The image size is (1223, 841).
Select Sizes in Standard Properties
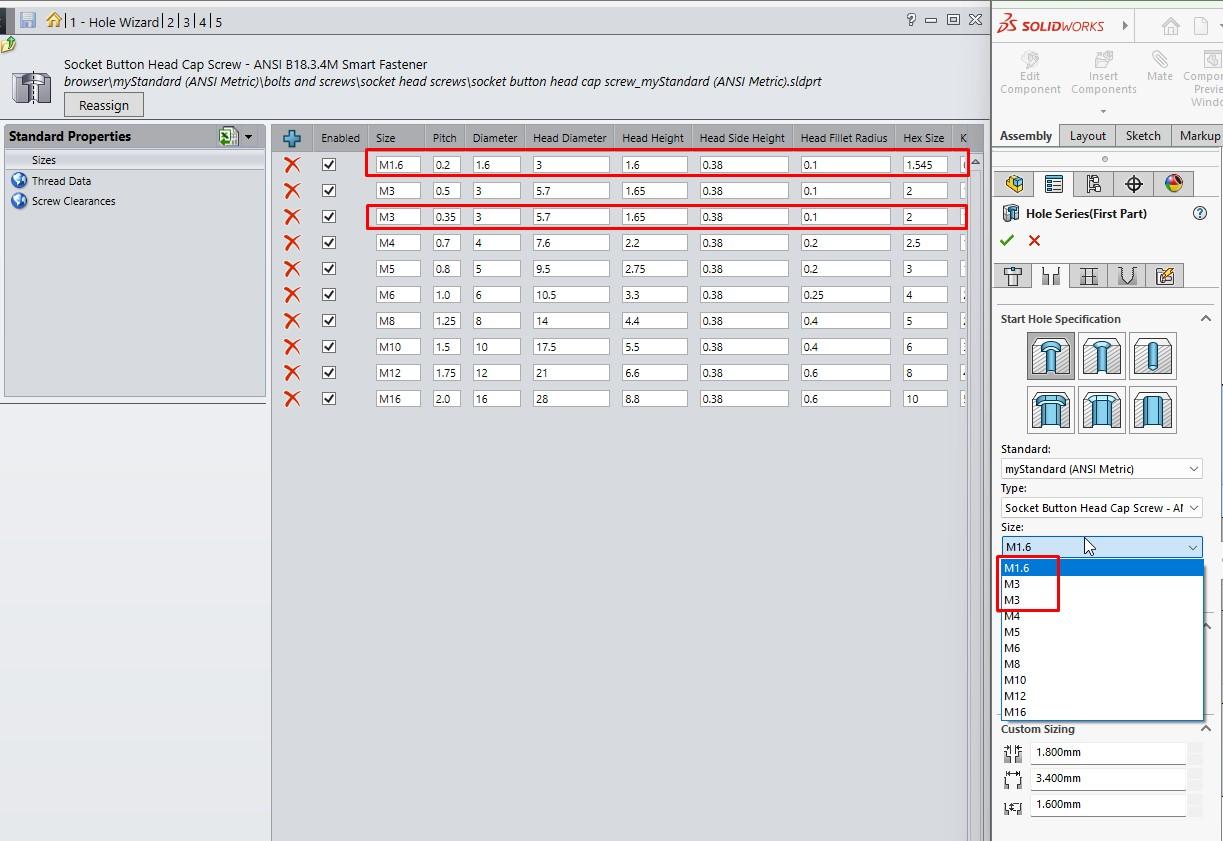point(44,160)
